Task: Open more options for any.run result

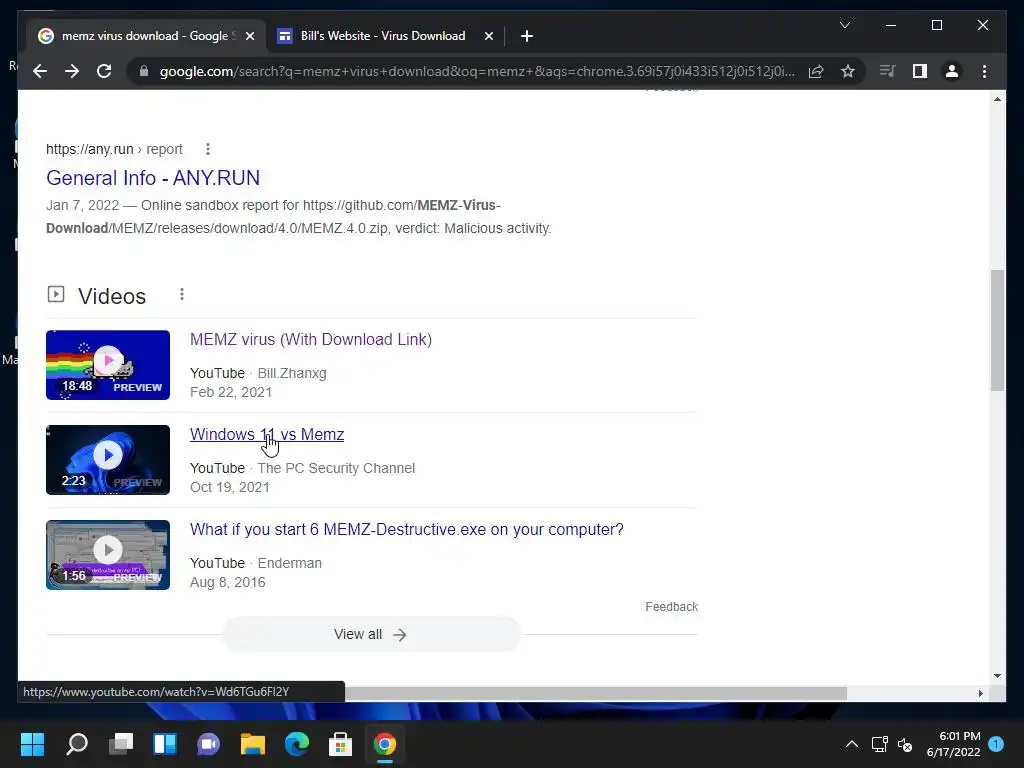Action: (x=208, y=149)
